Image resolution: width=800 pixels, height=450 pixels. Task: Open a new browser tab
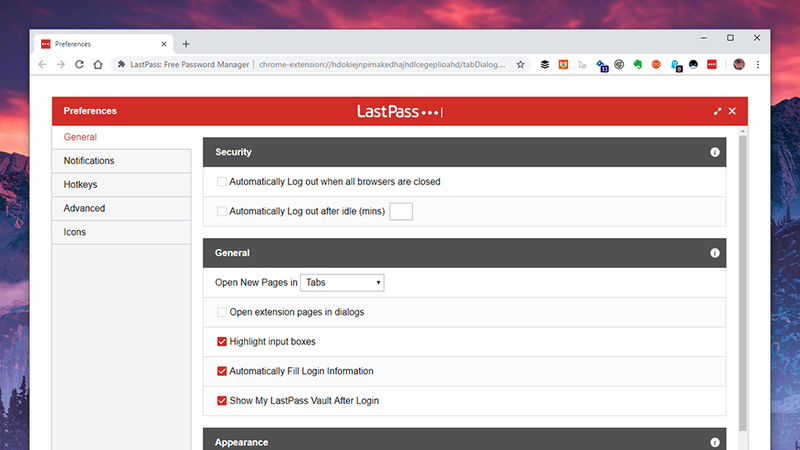186,44
